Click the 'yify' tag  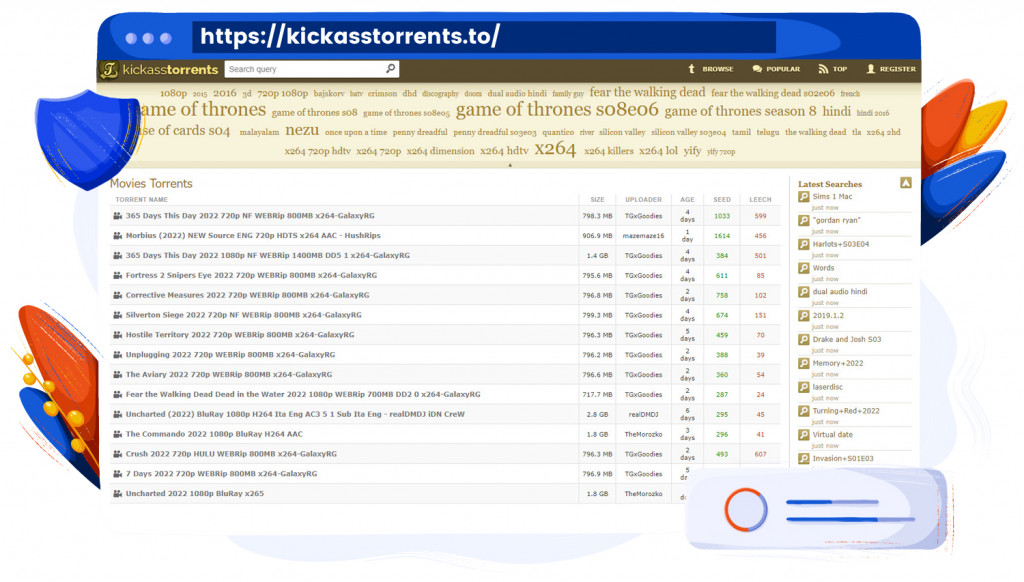click(692, 151)
